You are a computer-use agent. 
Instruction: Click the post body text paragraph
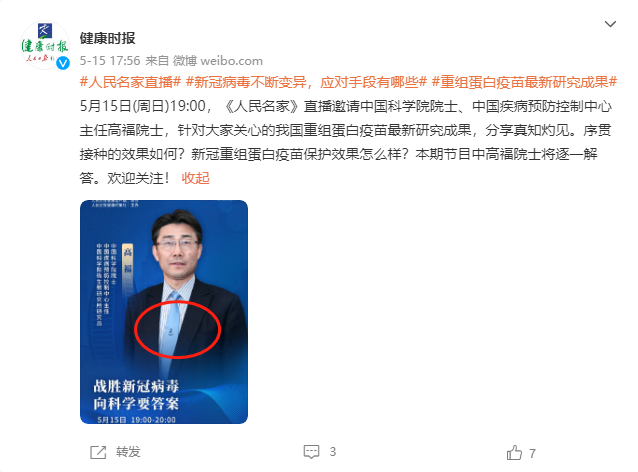pos(346,142)
